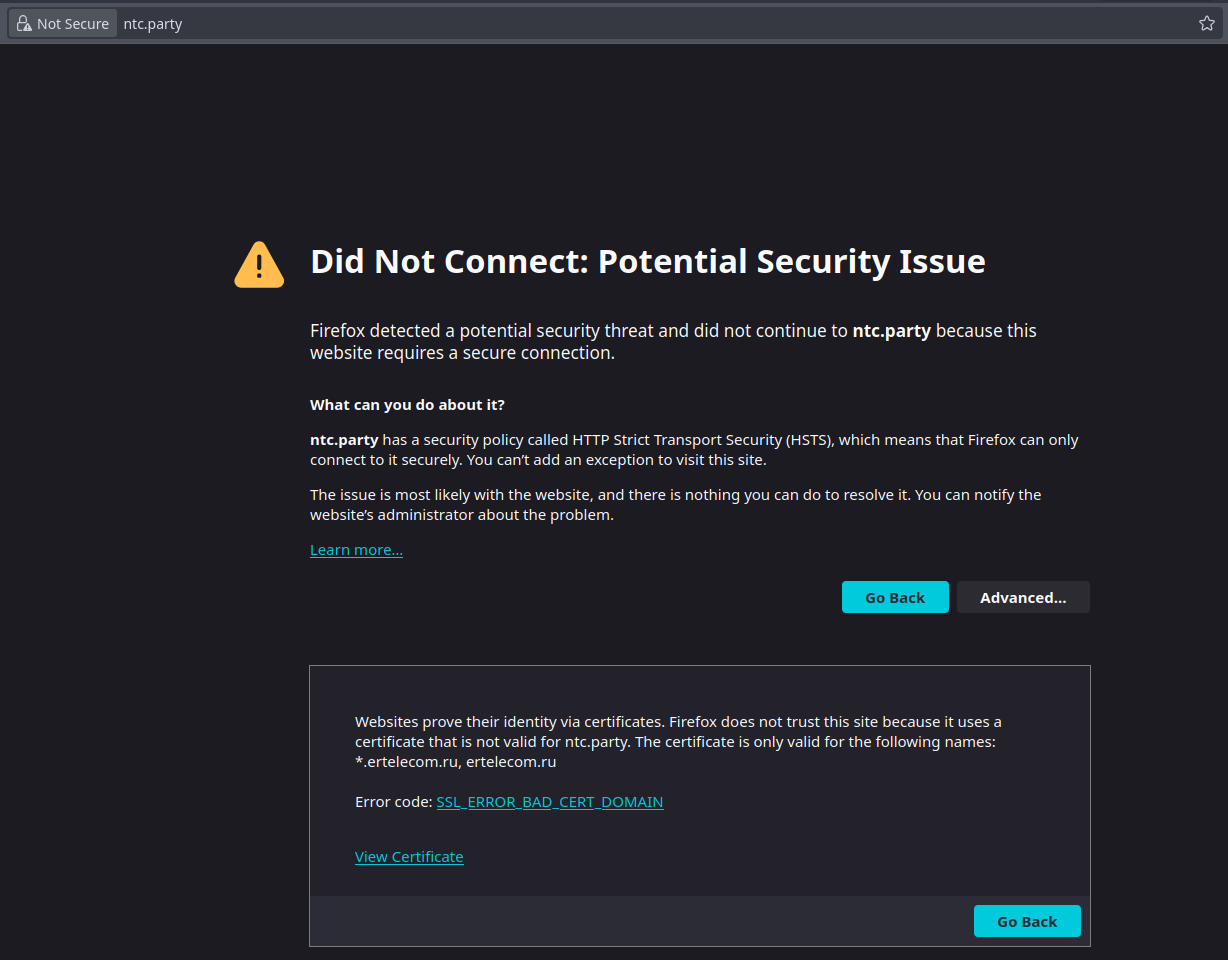Click the "What can you do about it?" subheading
Viewport: 1228px width, 960px height.
click(407, 405)
